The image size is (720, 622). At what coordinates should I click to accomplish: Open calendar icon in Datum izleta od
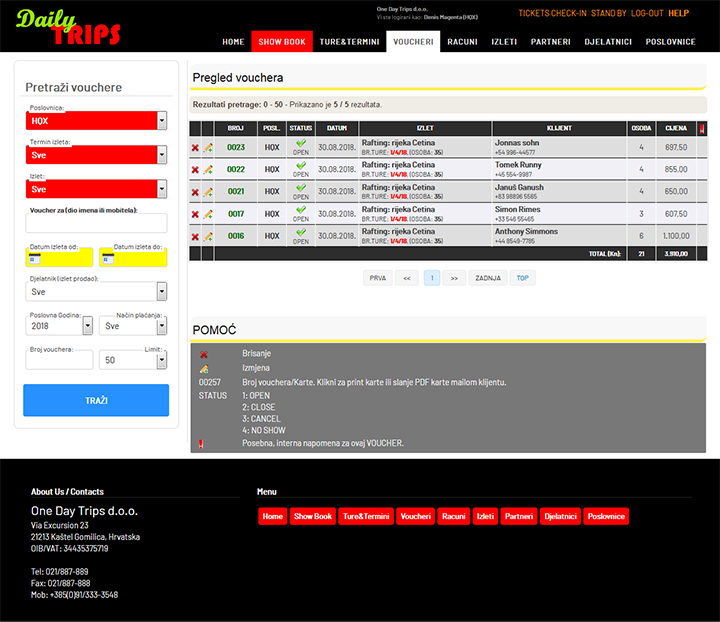pos(34,259)
